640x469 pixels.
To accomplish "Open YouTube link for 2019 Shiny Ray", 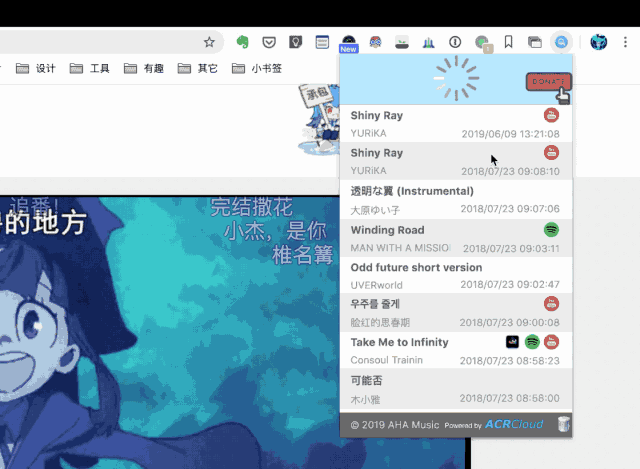I will click(551, 115).
